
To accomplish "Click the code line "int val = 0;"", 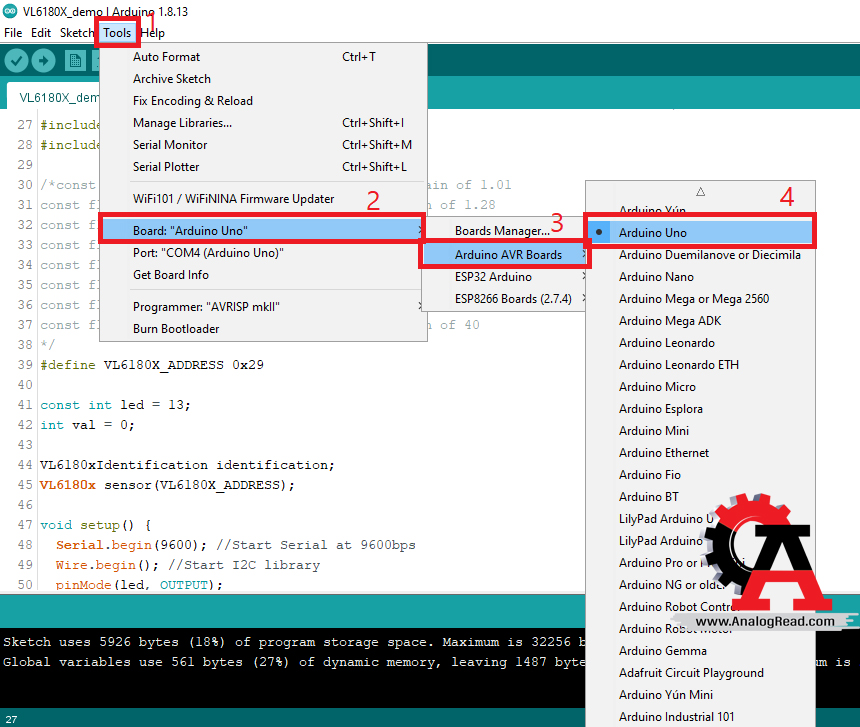I will [x=87, y=425].
